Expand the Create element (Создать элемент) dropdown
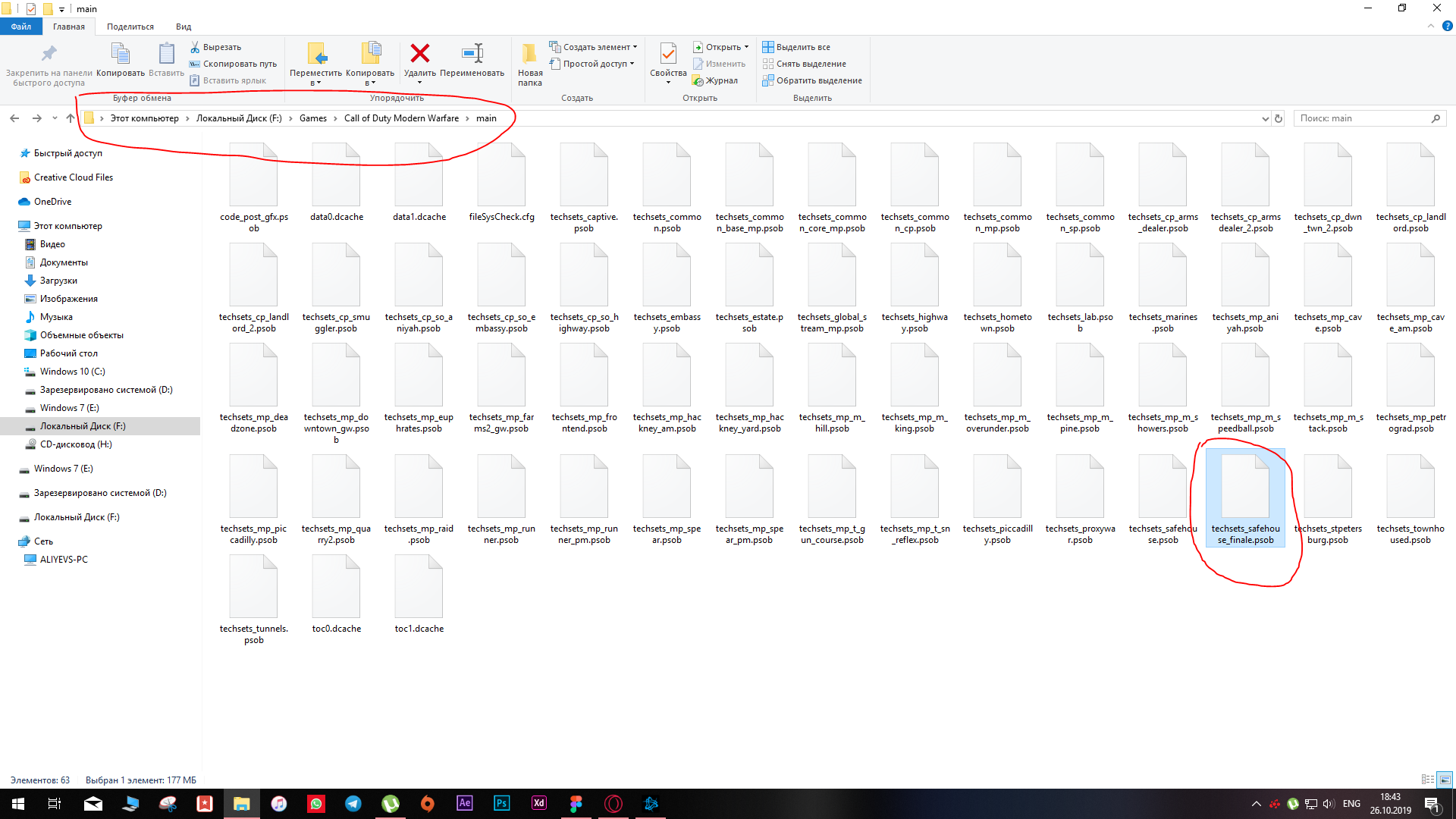Viewport: 1456px width, 819px height. pos(635,47)
